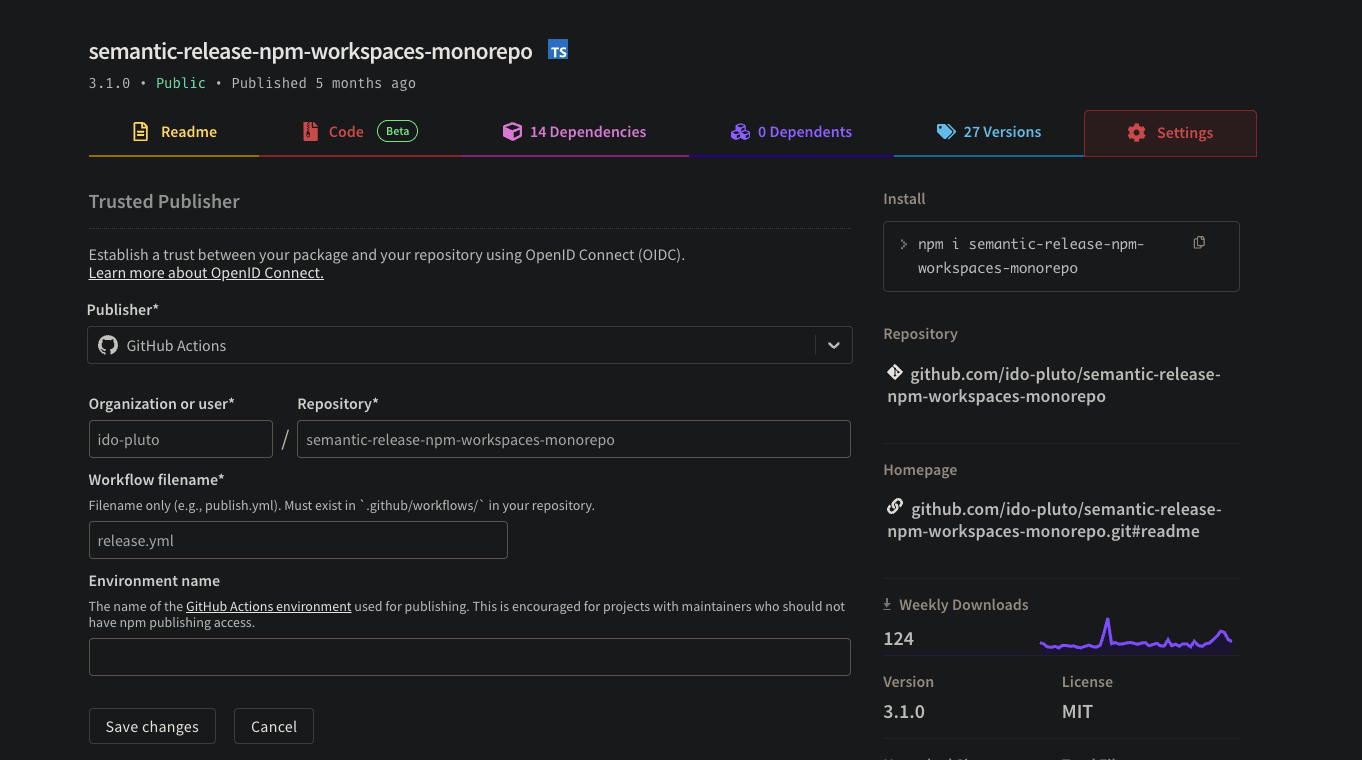The height and width of the screenshot is (760, 1362).
Task: Open the 0 Dependents tab
Action: [791, 132]
